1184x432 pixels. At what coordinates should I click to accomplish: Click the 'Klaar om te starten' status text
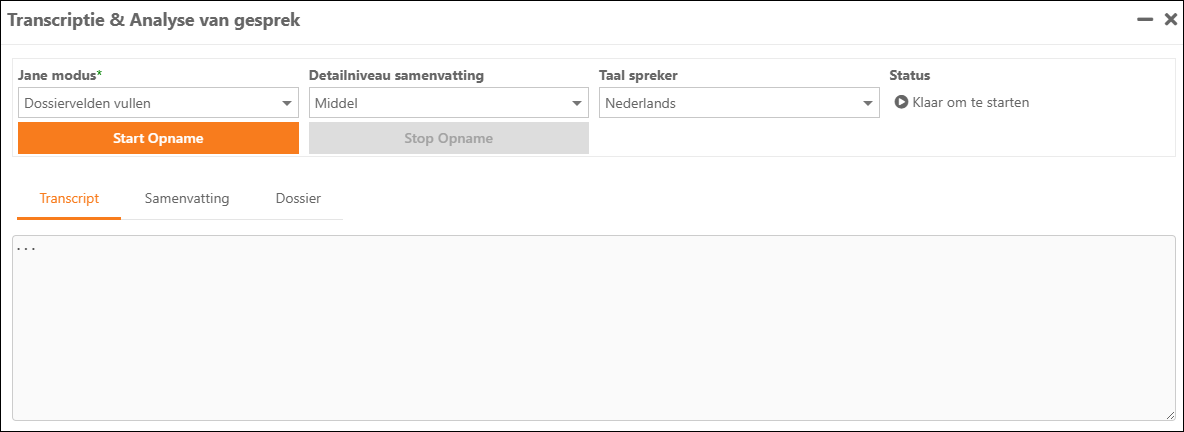(970, 102)
